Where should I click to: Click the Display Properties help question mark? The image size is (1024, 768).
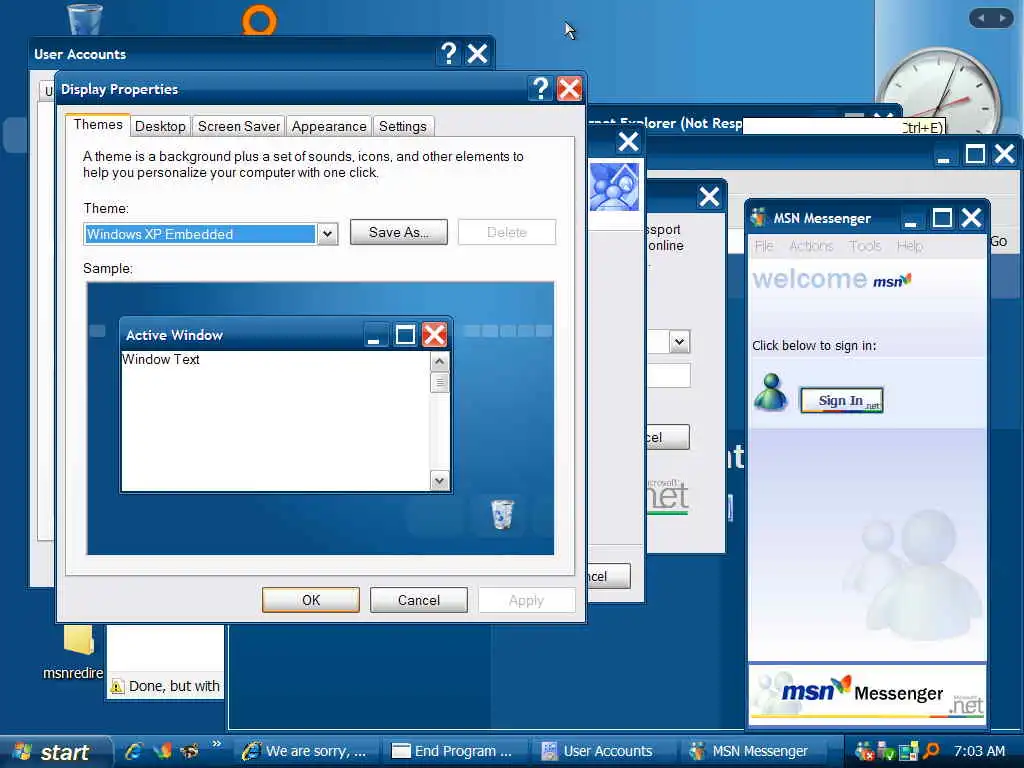(540, 88)
